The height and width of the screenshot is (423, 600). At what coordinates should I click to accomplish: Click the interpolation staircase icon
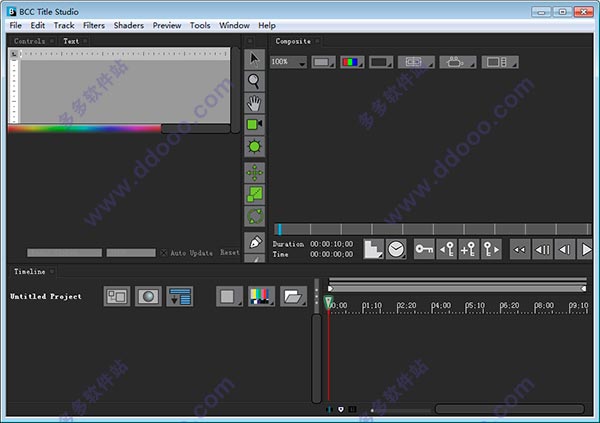[373, 250]
